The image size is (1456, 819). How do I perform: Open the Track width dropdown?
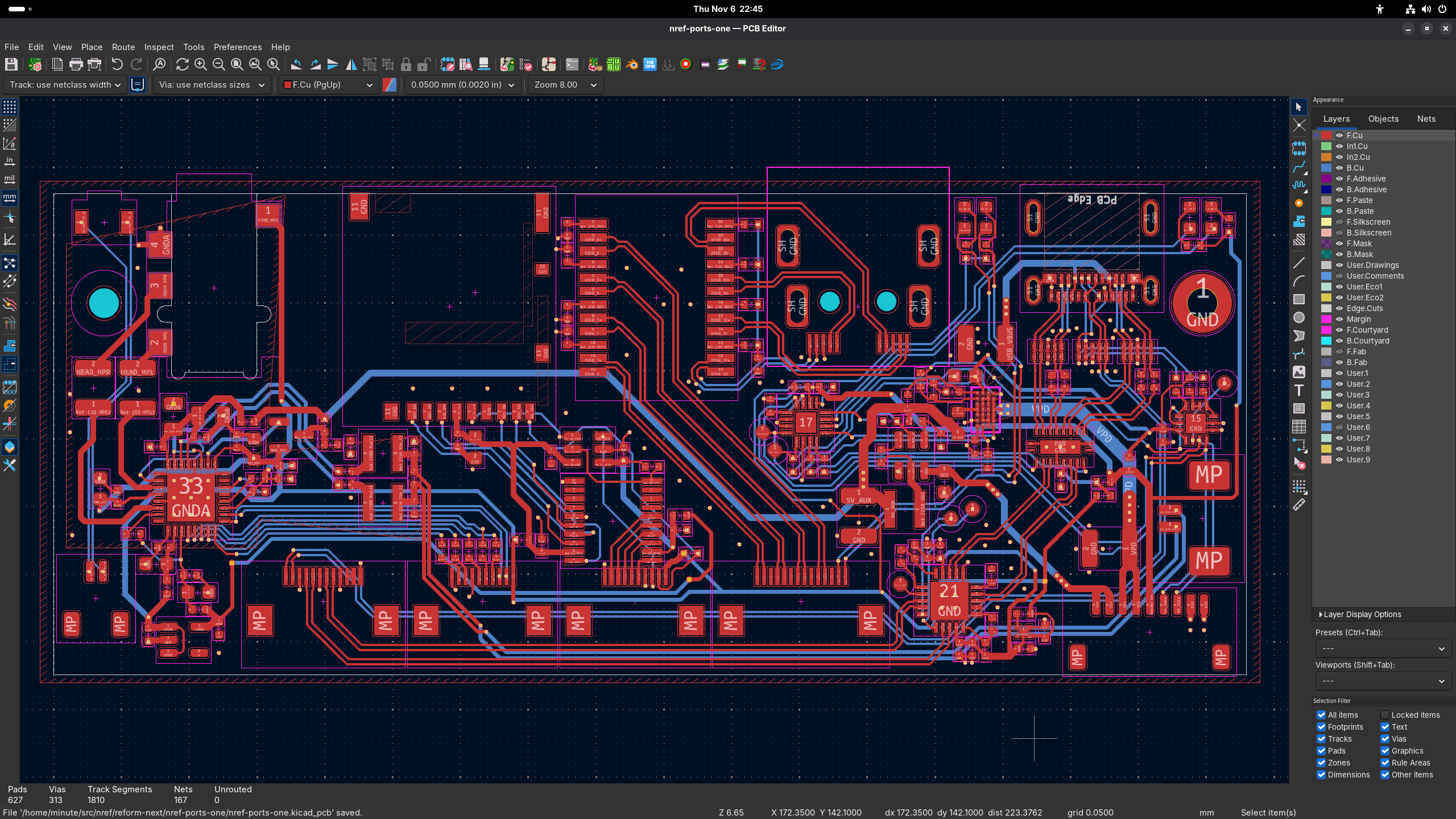pos(65,85)
